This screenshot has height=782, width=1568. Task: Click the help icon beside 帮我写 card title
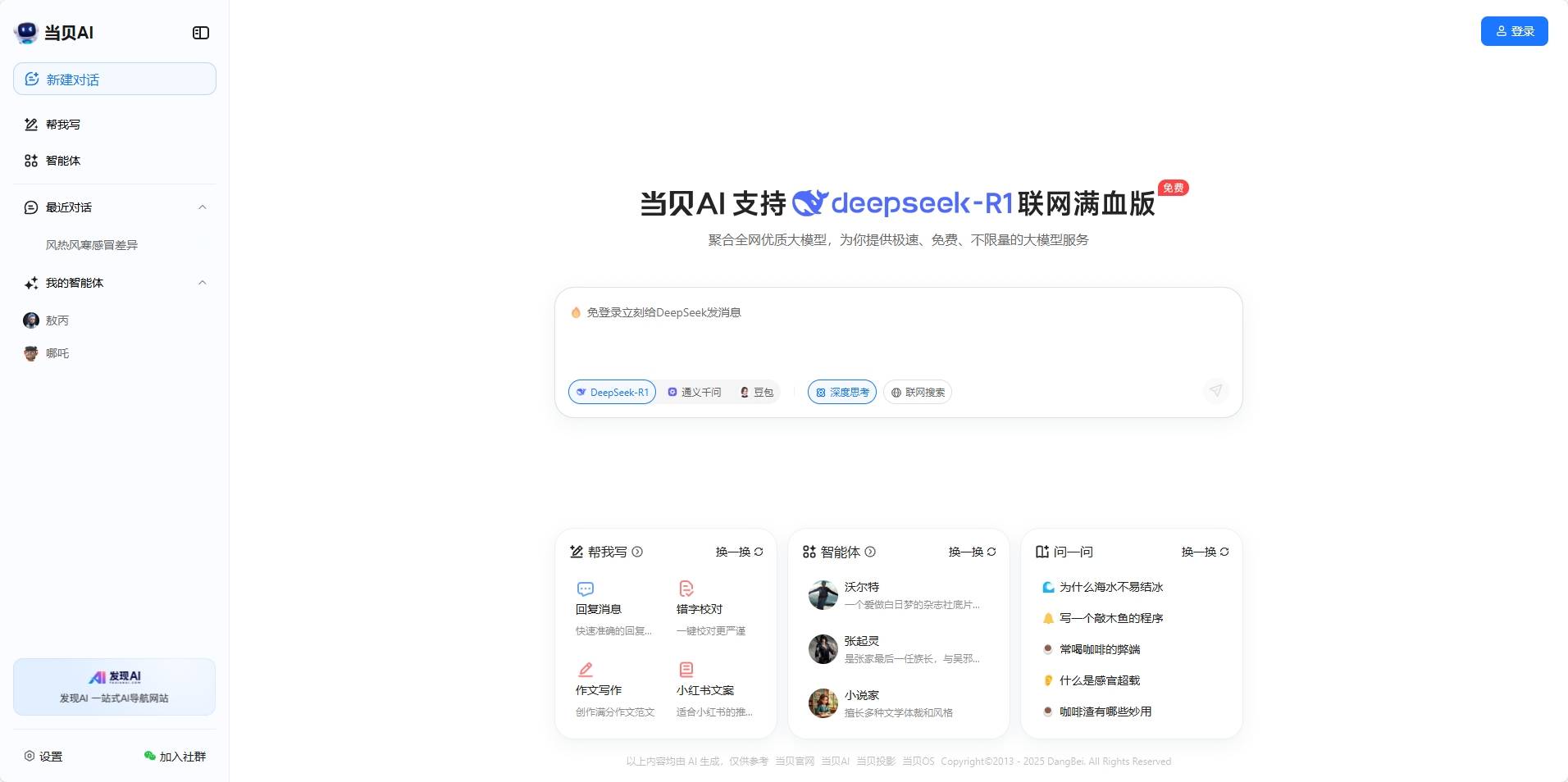637,552
